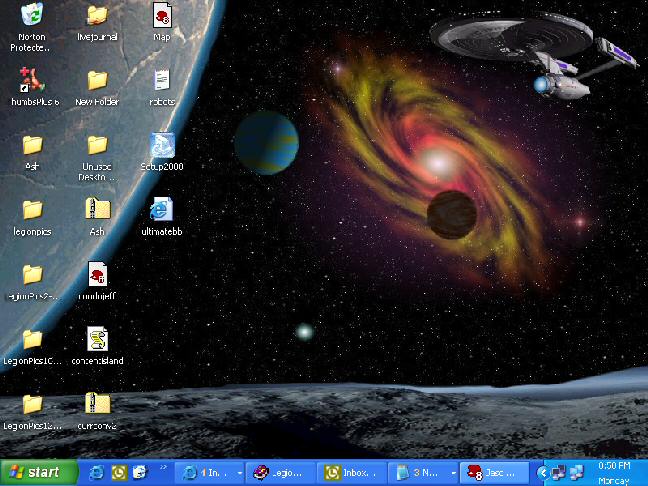Select the Ash zipped folder icon
The height and width of the screenshot is (486, 648).
98,208
